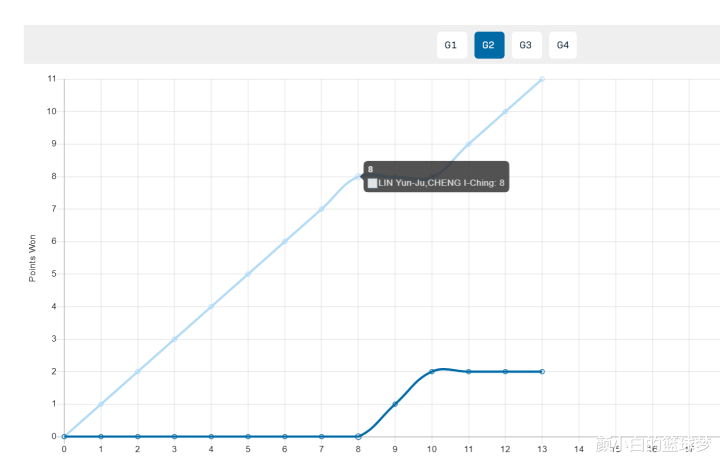The width and height of the screenshot is (720, 463).
Task: Open the G3 game tab
Action: point(526,45)
